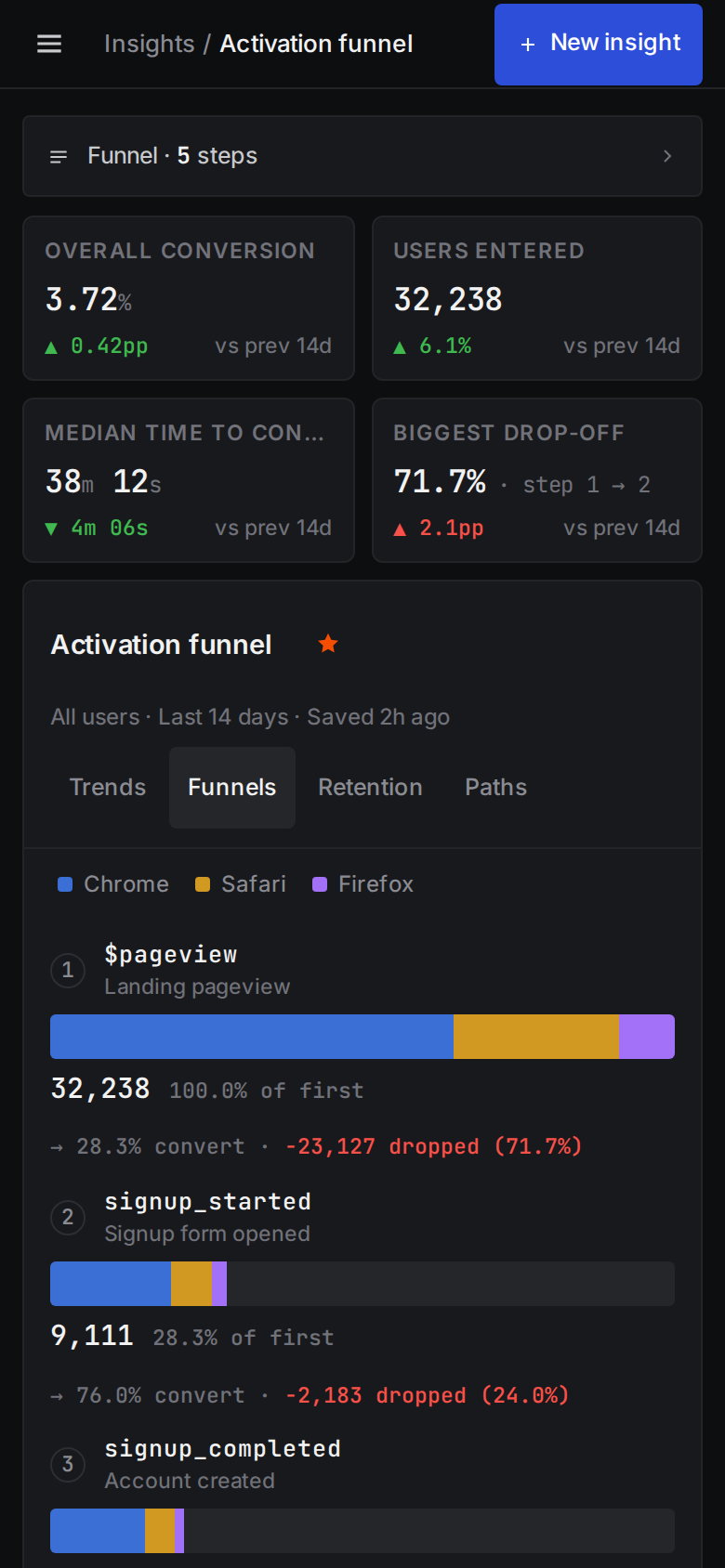Image resolution: width=725 pixels, height=1568 pixels.
Task: Click the step 2 number badge
Action: tap(68, 1218)
